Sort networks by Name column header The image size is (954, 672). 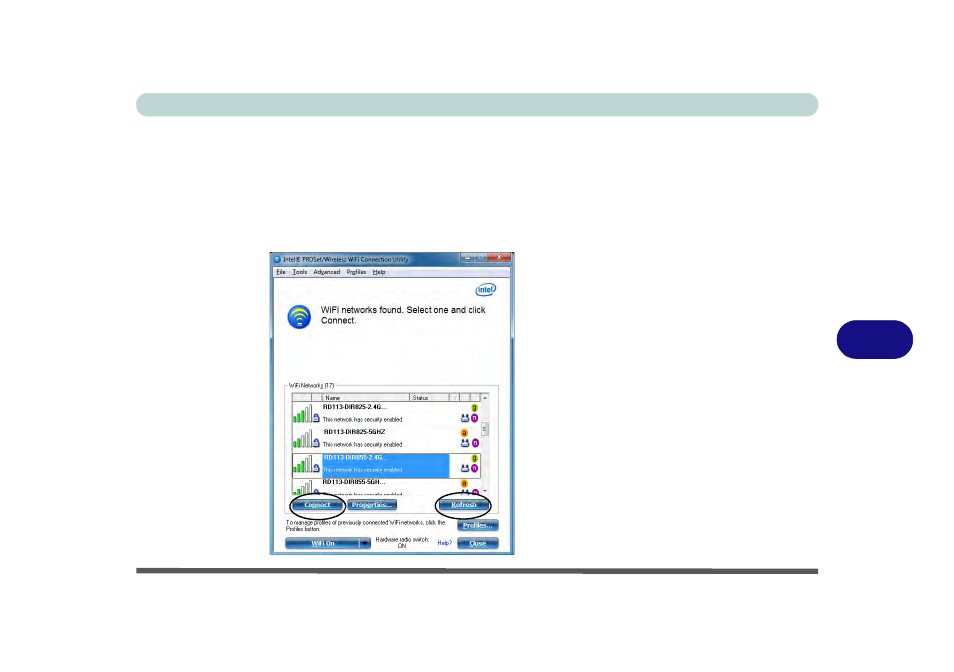pyautogui.click(x=366, y=398)
